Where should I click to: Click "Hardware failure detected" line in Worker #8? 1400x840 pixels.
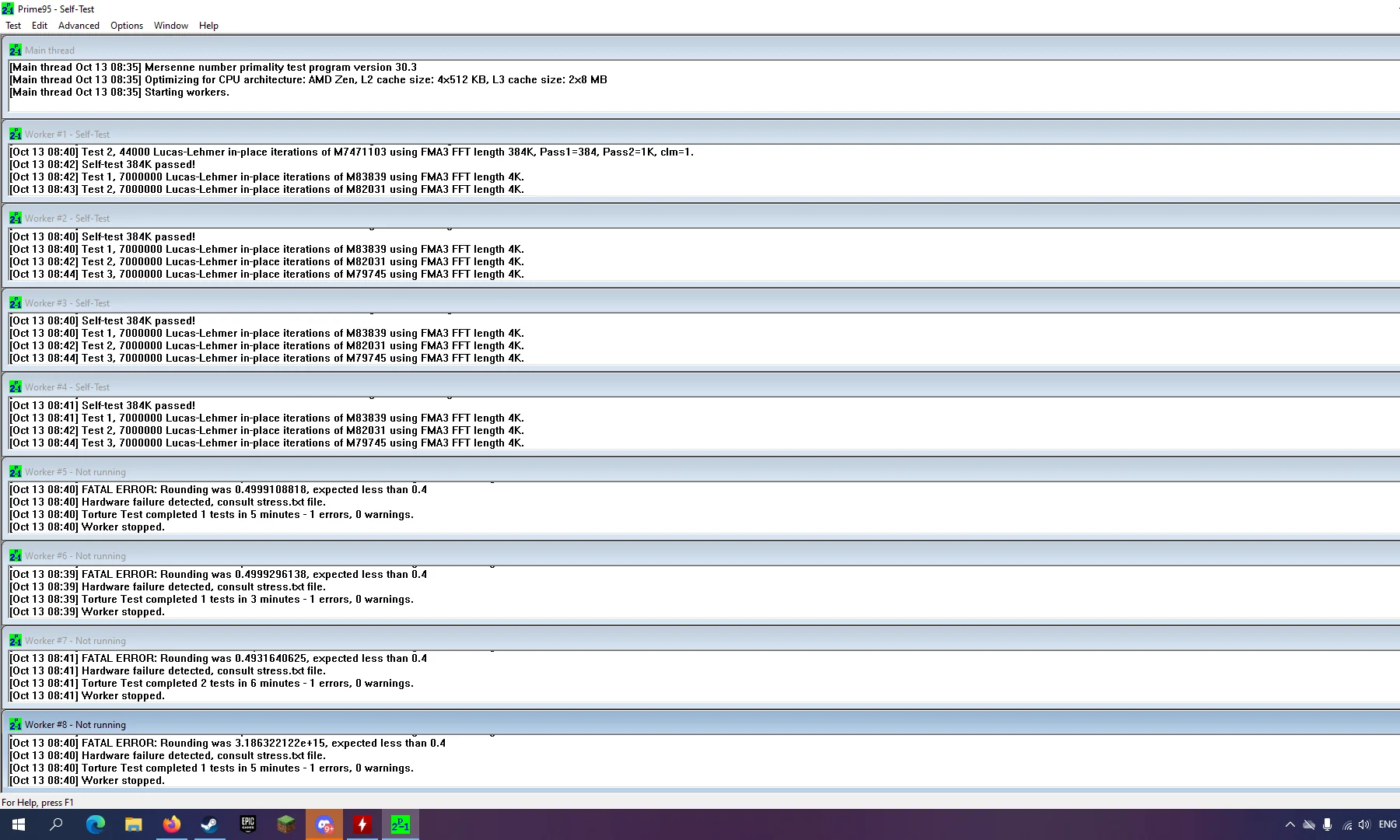click(168, 755)
